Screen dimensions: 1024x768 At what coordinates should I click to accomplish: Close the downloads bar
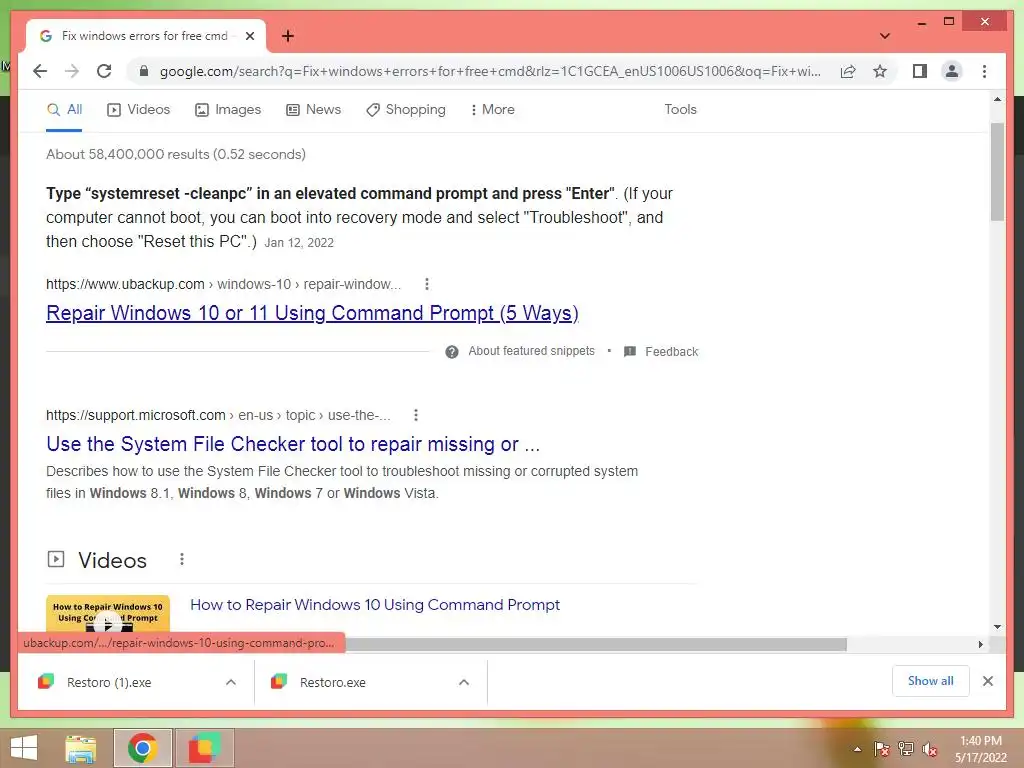pos(987,681)
